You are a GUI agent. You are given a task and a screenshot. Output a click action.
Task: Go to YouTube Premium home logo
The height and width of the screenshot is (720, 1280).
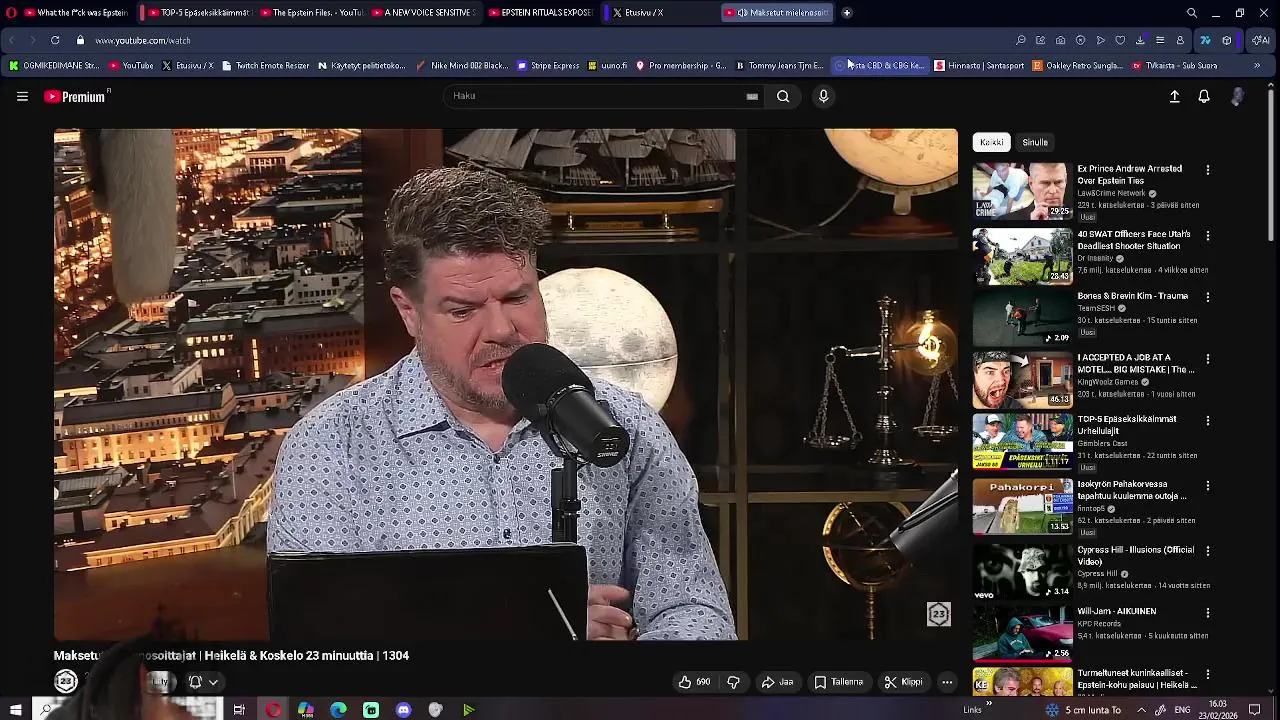[x=76, y=96]
